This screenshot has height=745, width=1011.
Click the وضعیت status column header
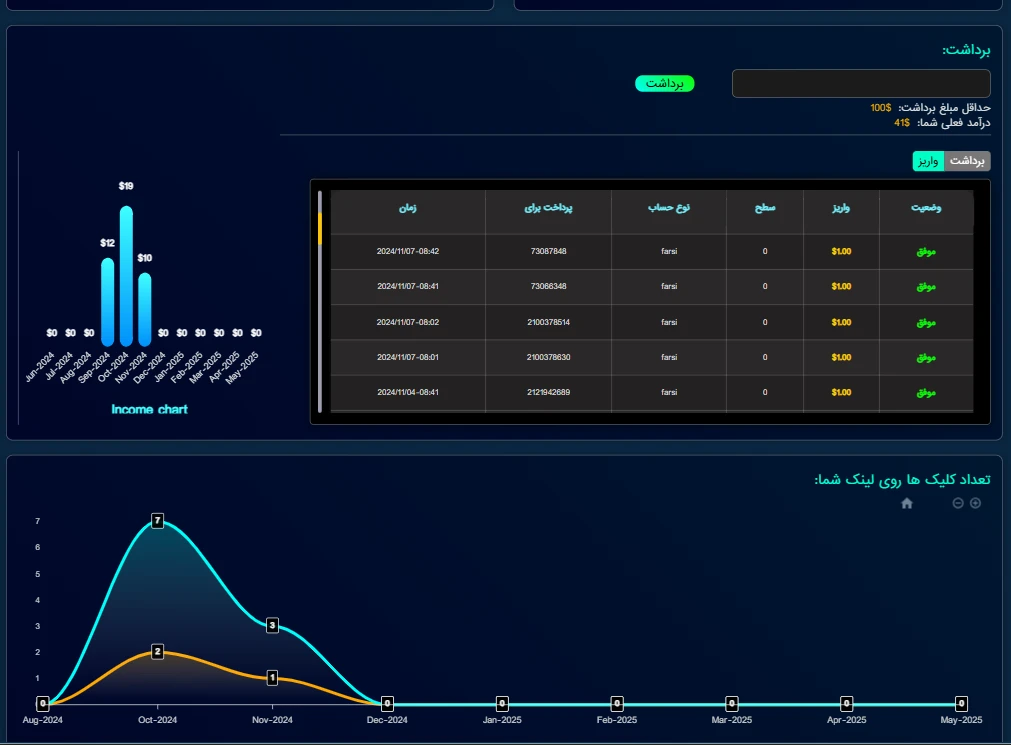(926, 209)
